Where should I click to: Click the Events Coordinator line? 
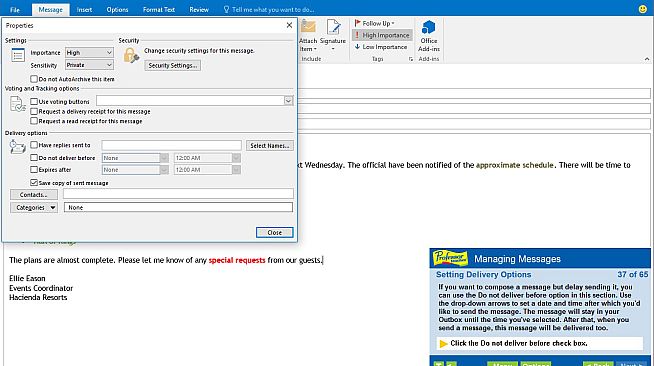(41, 288)
